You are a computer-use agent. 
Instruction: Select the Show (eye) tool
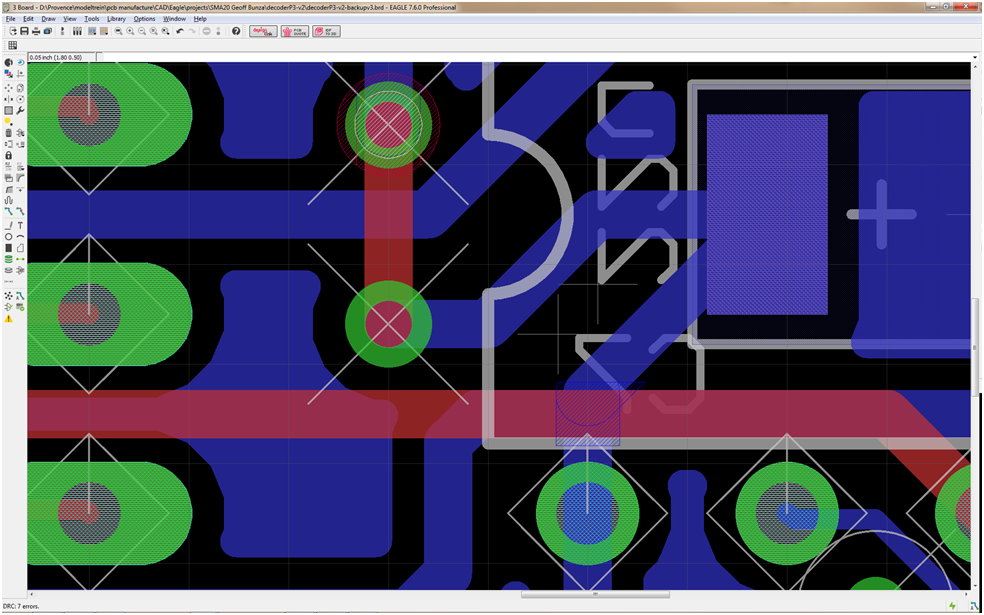click(x=20, y=63)
